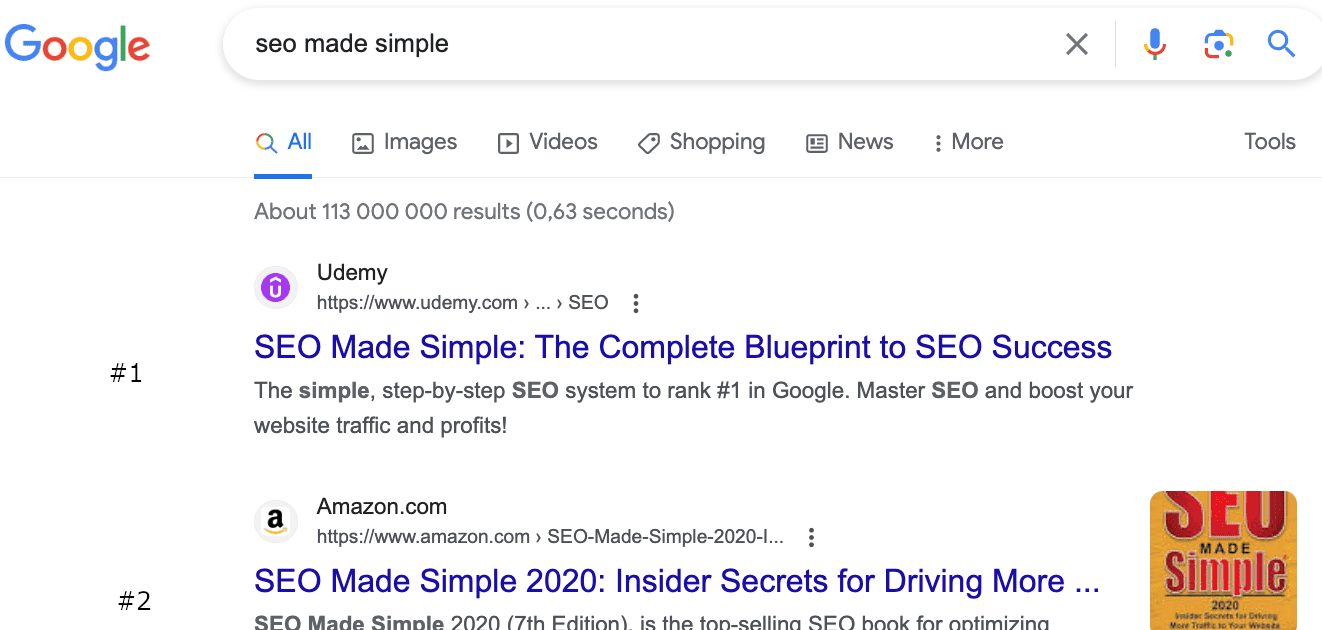Click the SEO Made Simple book cover thumbnail
This screenshot has width=1322, height=630.
coord(1223,560)
